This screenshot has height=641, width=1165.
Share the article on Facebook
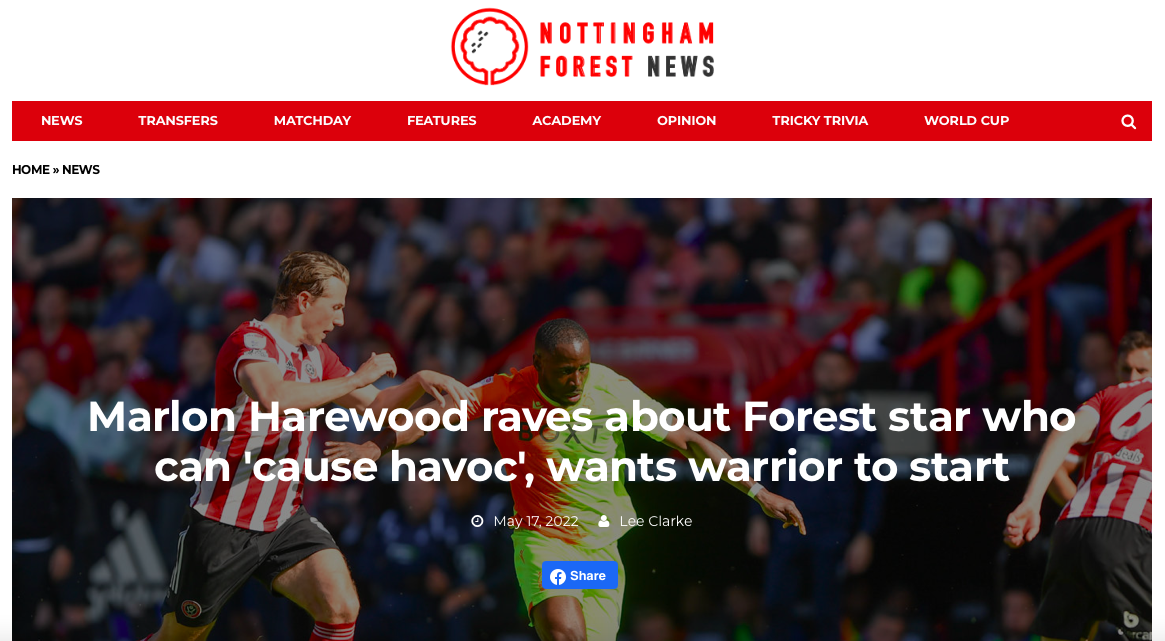[580, 576]
